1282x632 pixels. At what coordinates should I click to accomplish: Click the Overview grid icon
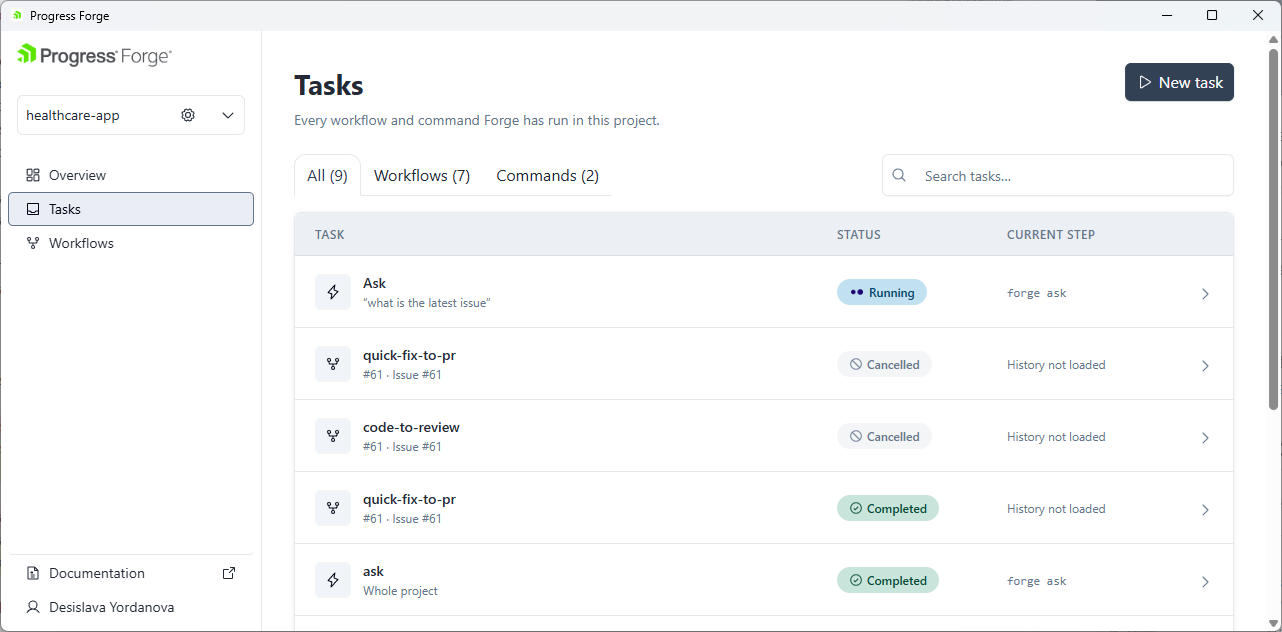click(33, 175)
